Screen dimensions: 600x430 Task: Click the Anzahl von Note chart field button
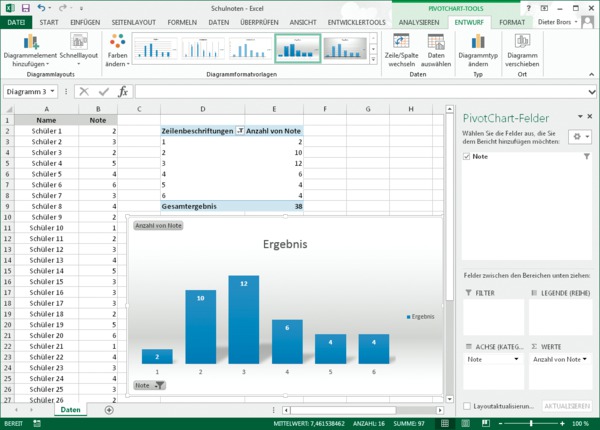pos(158,226)
